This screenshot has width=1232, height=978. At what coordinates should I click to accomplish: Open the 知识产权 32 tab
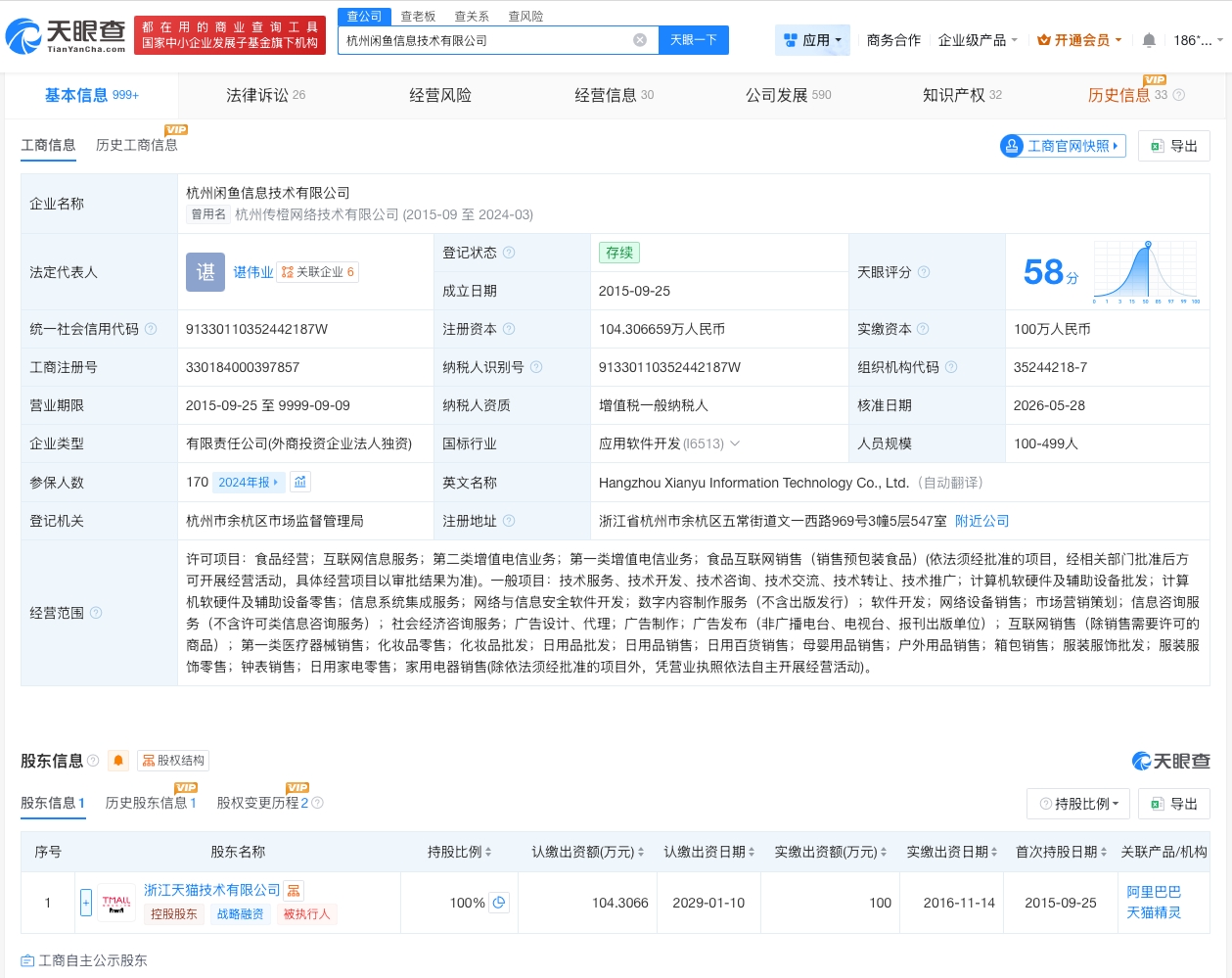click(x=962, y=95)
